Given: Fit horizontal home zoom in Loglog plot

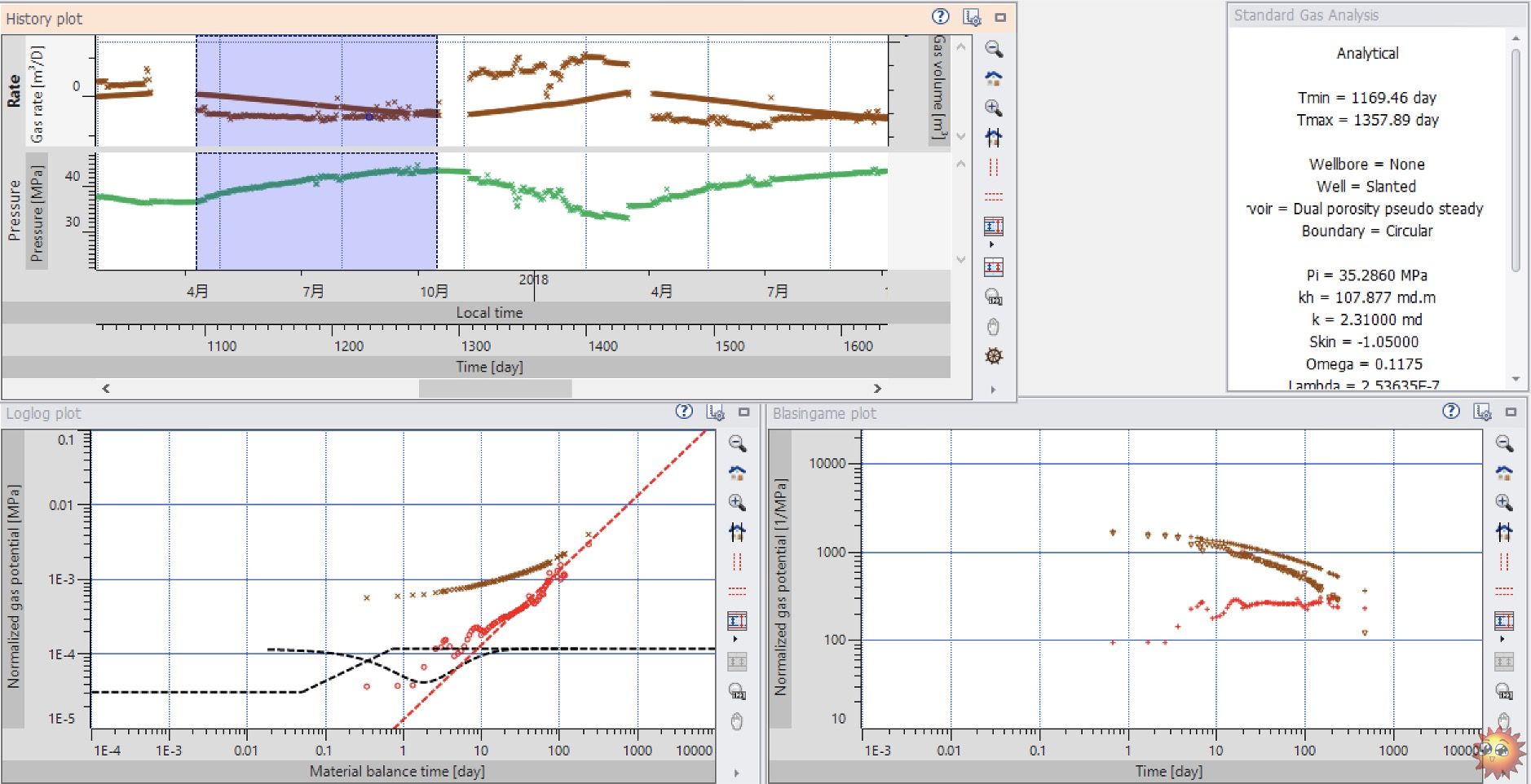Looking at the screenshot, I should pyautogui.click(x=737, y=532).
